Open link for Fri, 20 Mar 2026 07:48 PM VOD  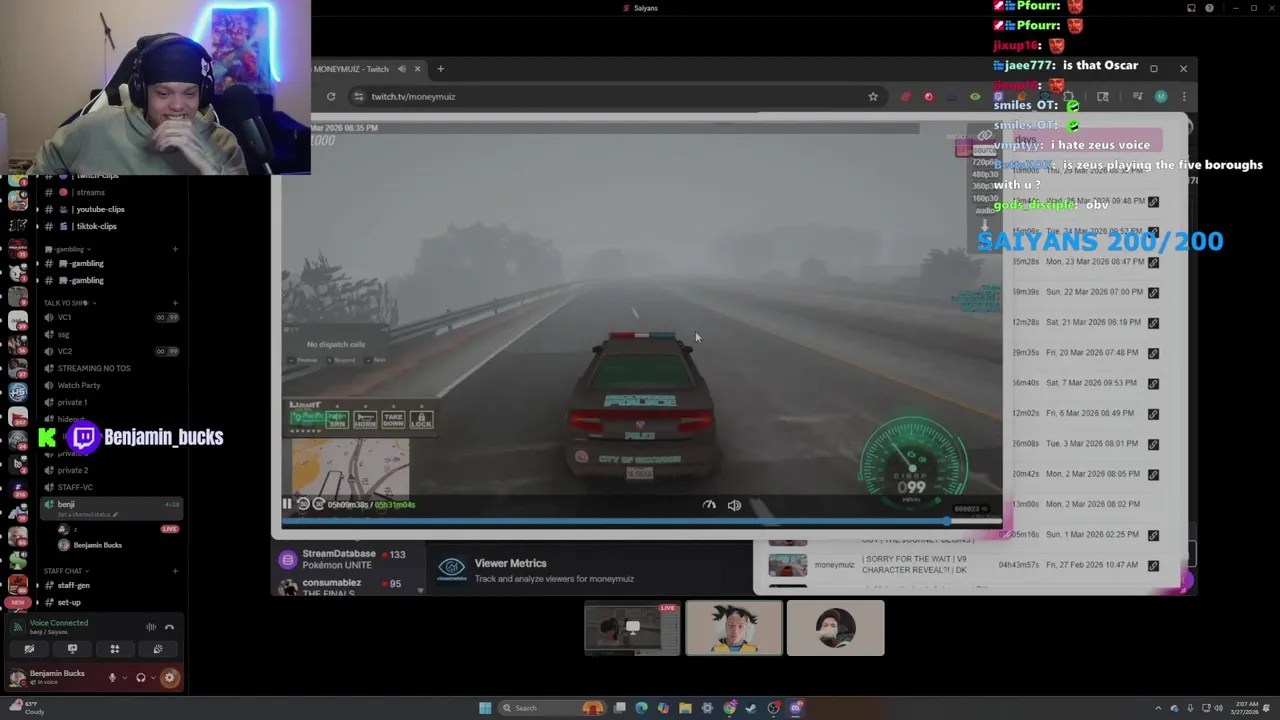[1153, 353]
